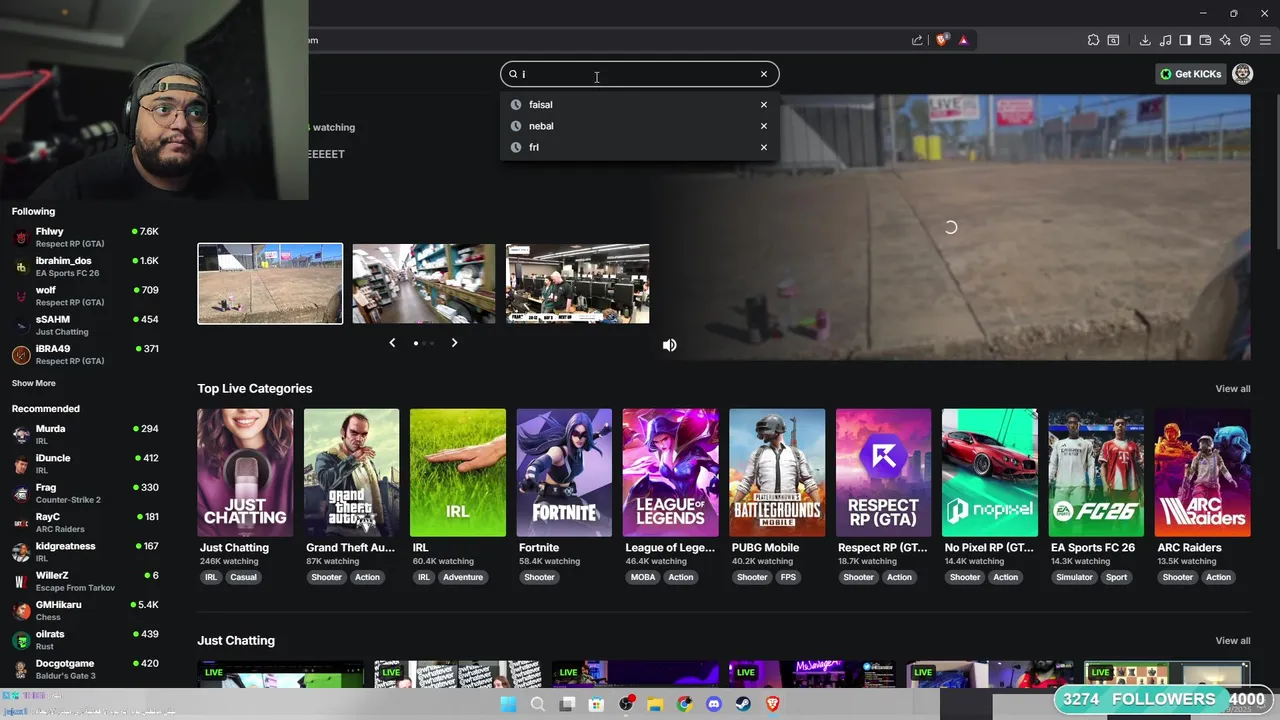The image size is (1280, 720).
Task: Click the Casual tag under Just Chatting
Action: 244,577
